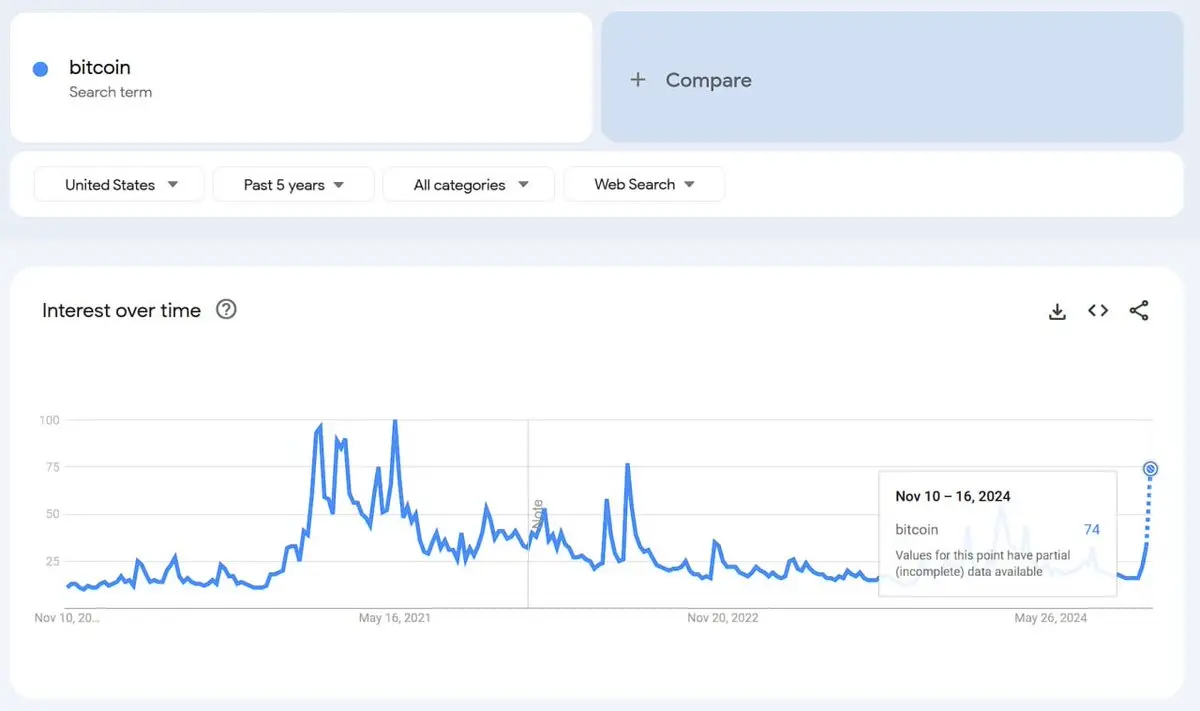Open the embed code icon
Screen dimensions: 1200x711
pos(1098,311)
